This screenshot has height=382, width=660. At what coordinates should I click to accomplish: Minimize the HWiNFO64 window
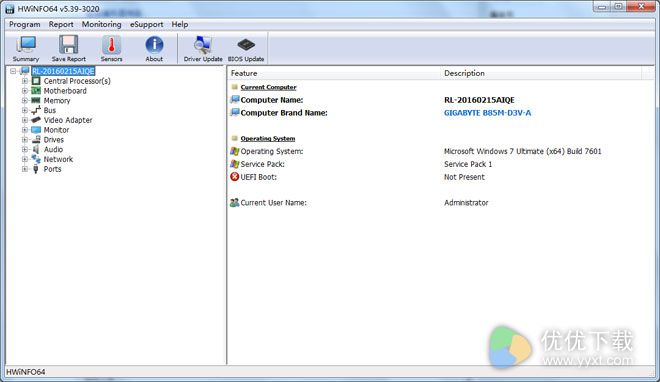(x=602, y=6)
